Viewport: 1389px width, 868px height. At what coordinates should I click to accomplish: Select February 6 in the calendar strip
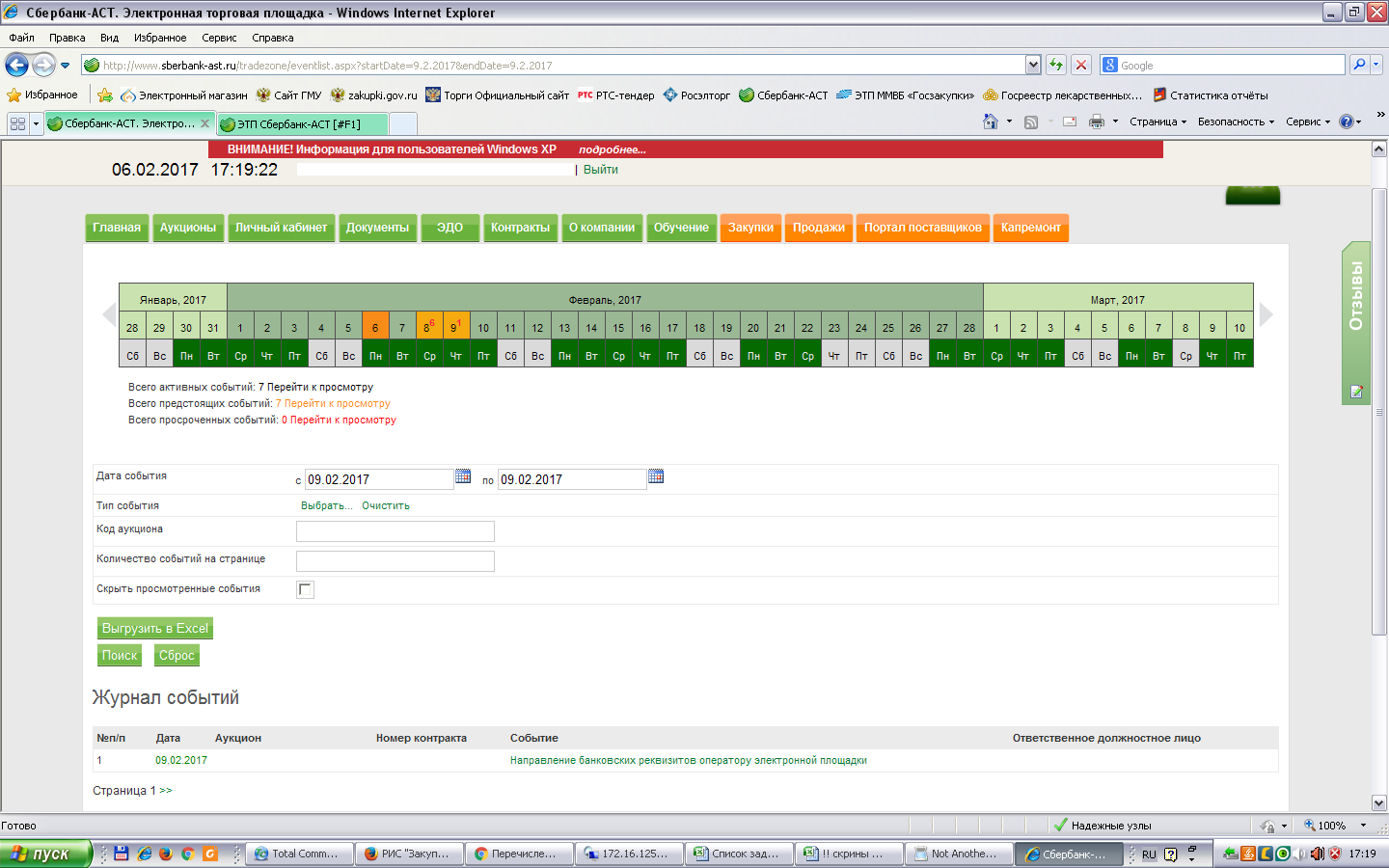[375, 328]
